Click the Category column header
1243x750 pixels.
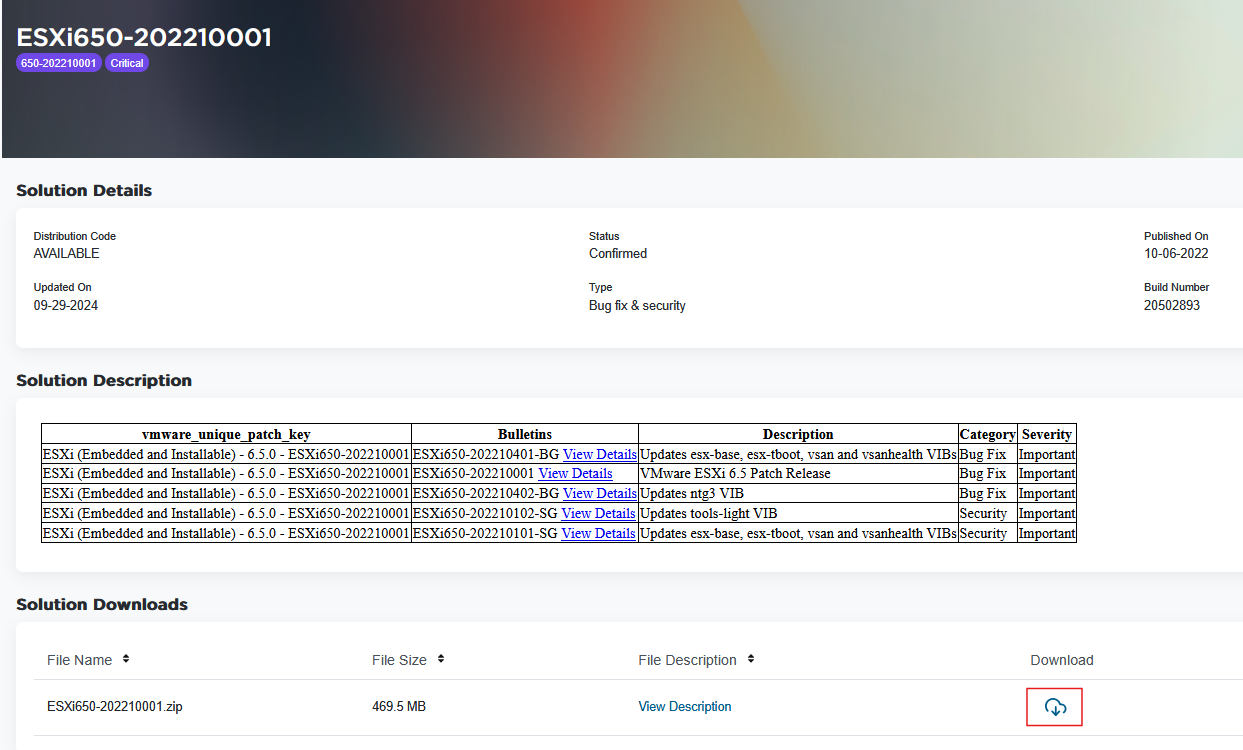[x=988, y=434]
